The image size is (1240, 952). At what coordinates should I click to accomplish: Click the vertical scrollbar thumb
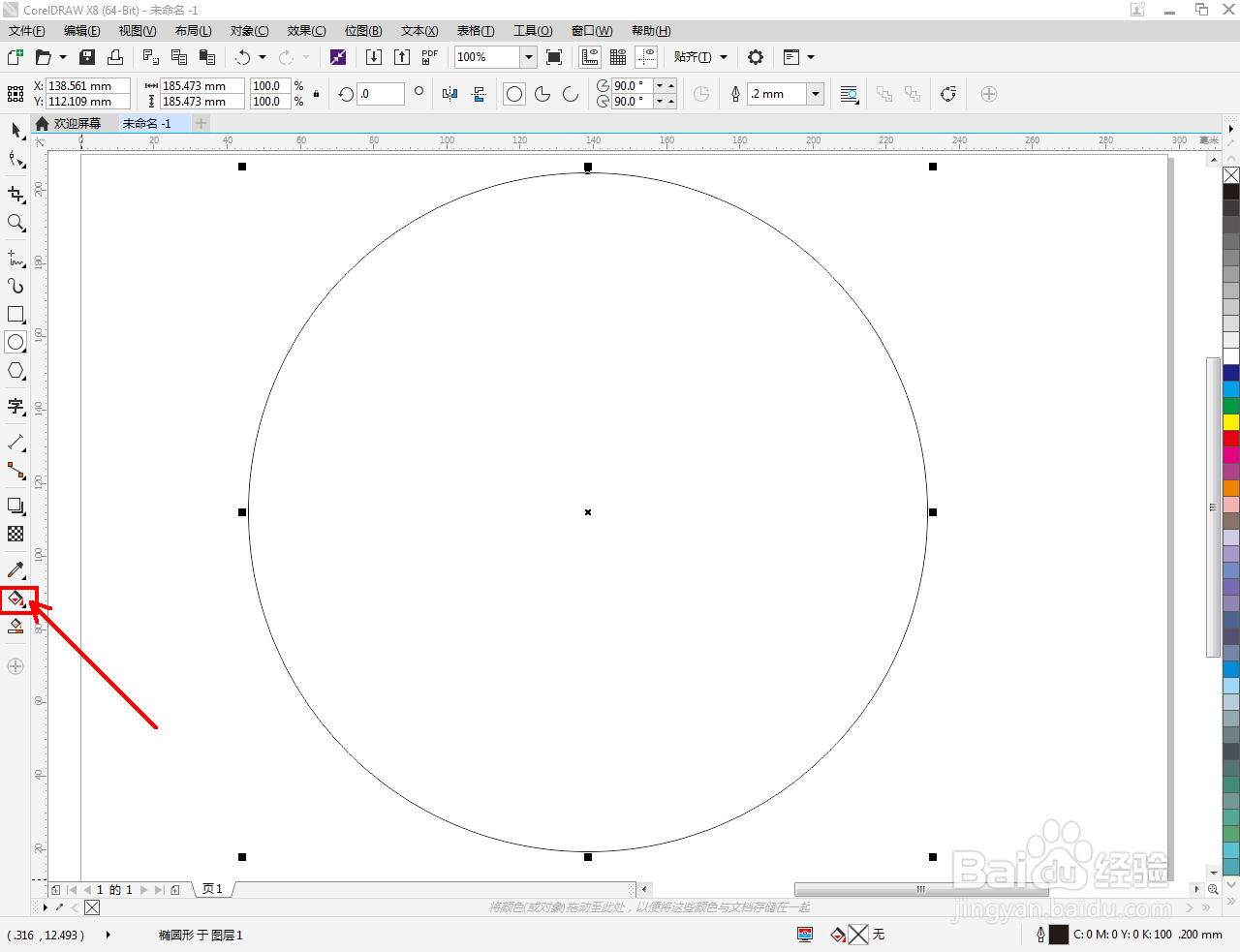pyautogui.click(x=1213, y=507)
